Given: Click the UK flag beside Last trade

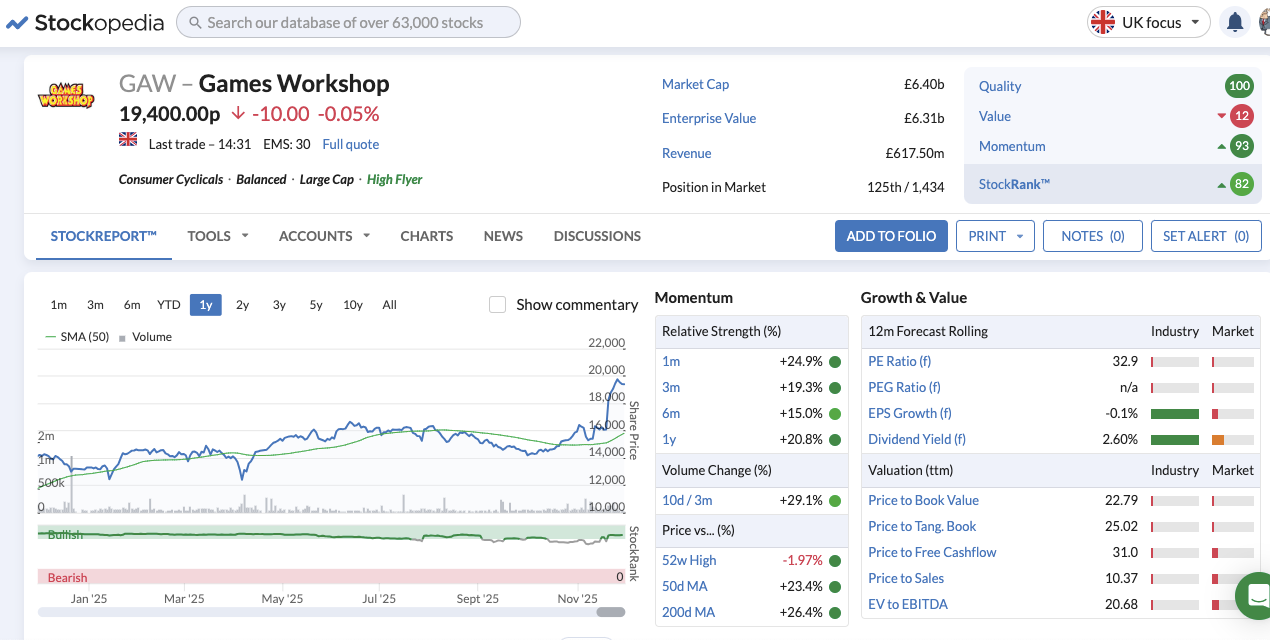Looking at the screenshot, I should [128, 139].
